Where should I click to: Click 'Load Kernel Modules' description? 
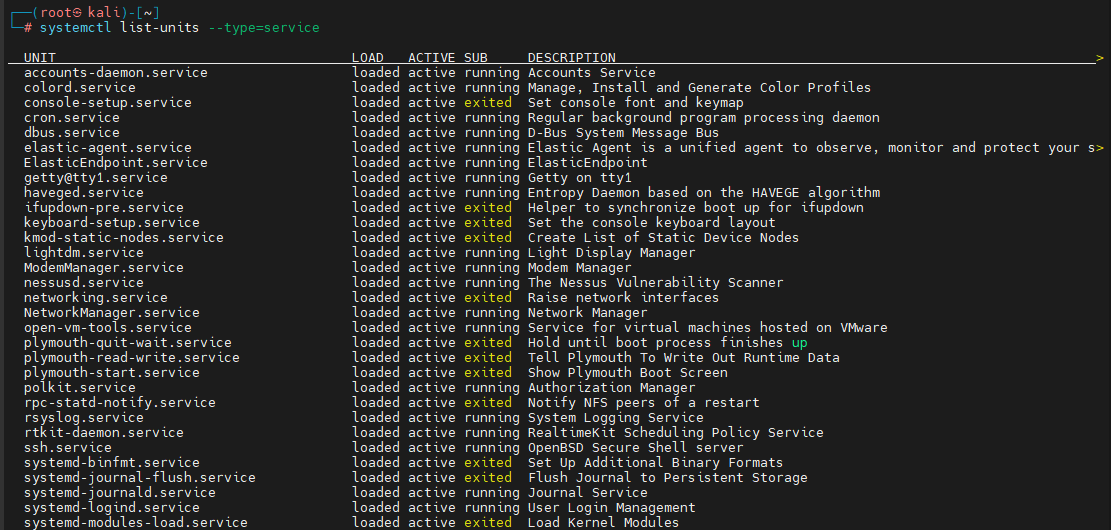pos(604,522)
